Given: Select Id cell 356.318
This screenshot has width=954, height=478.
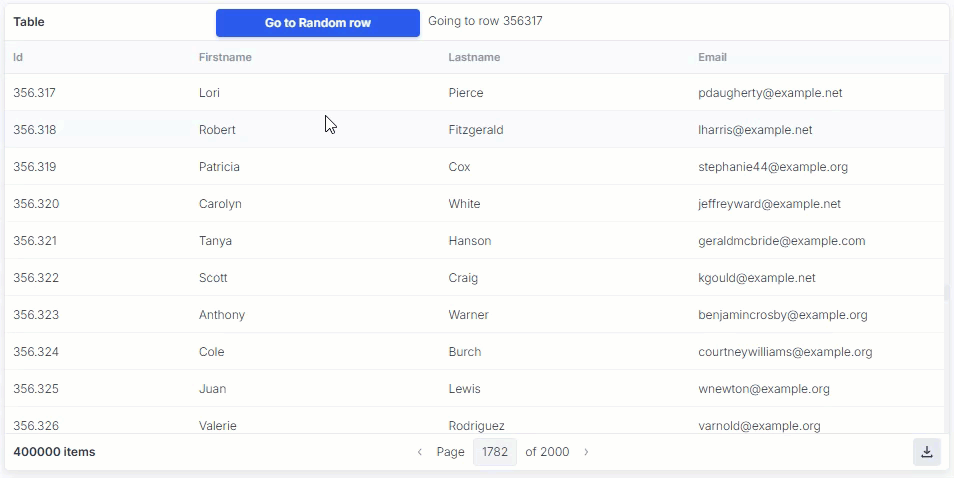Looking at the screenshot, I should click(35, 130).
